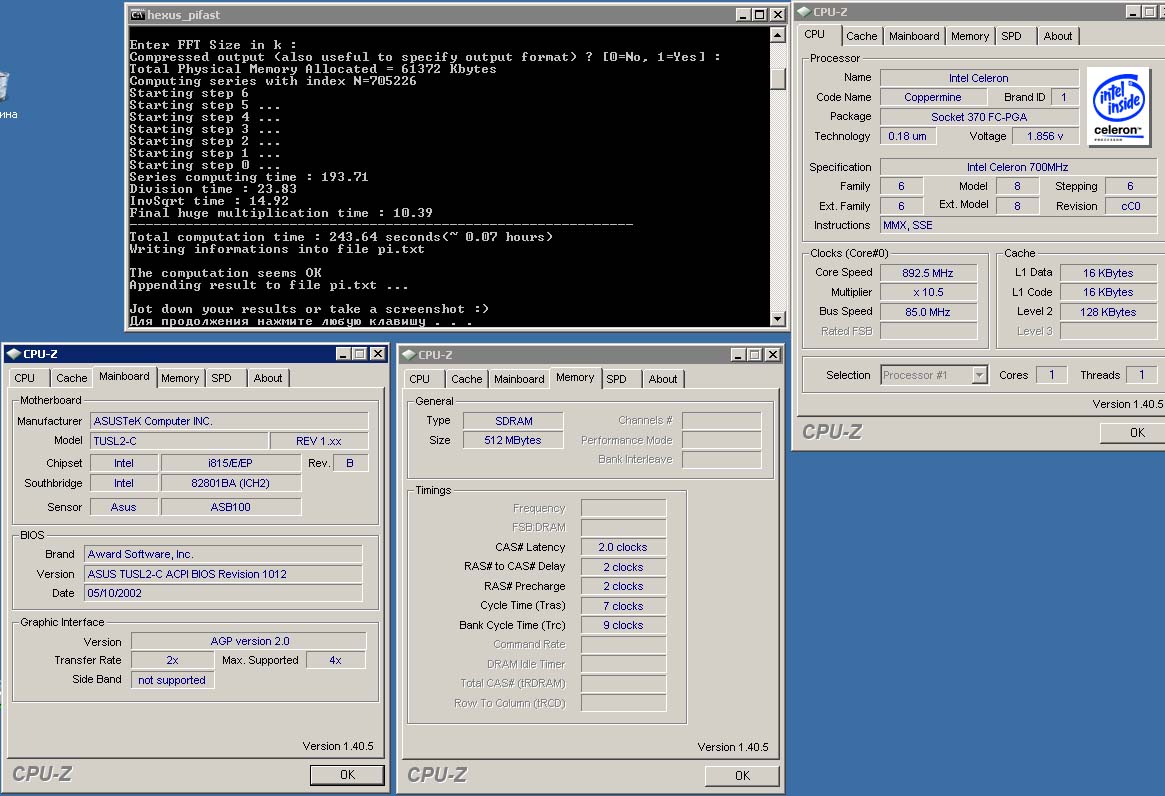Select Cache tab in Mainboard window
1165x796 pixels.
tap(71, 378)
